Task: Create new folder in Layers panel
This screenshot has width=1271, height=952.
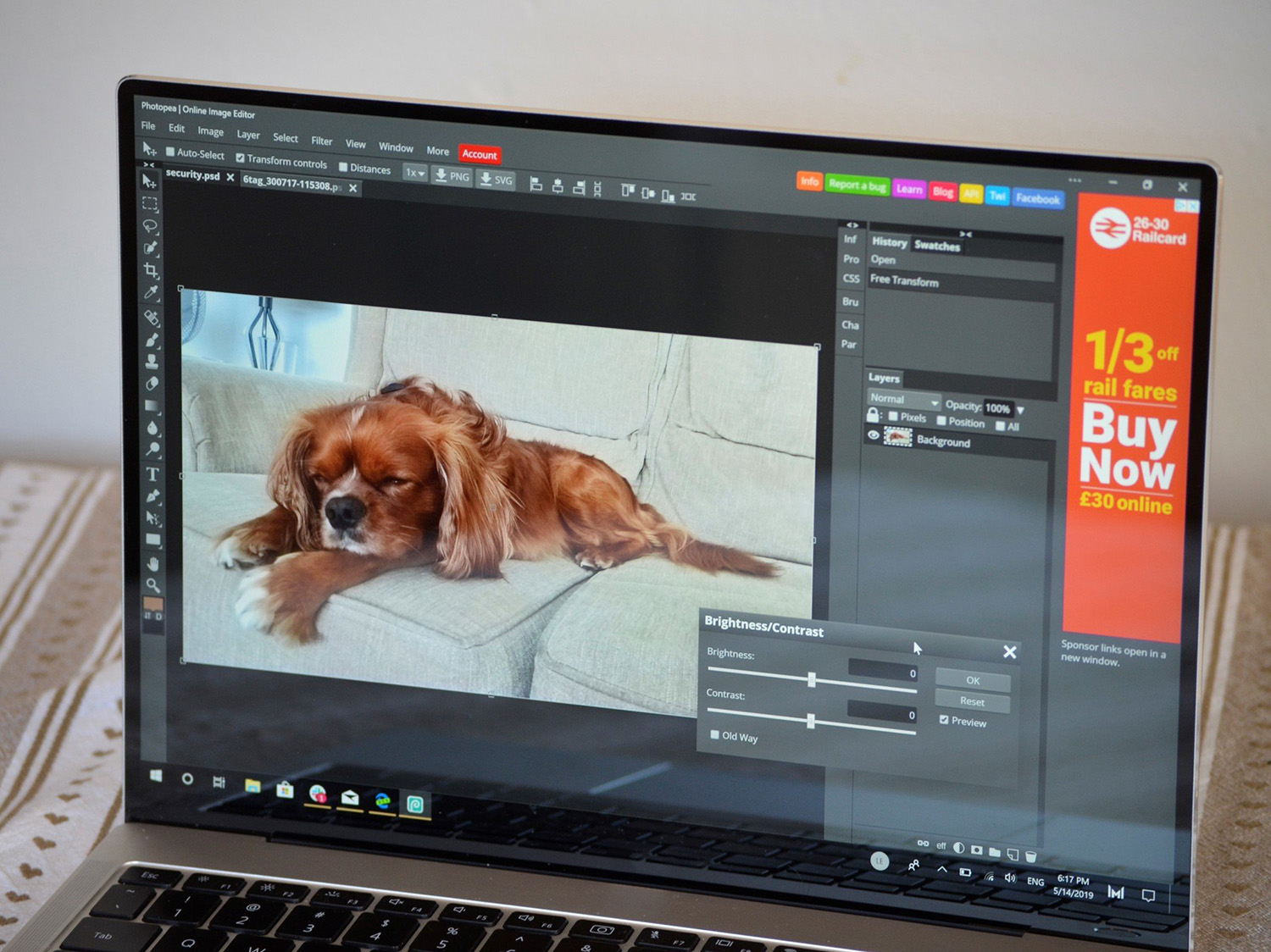Action: 995,852
